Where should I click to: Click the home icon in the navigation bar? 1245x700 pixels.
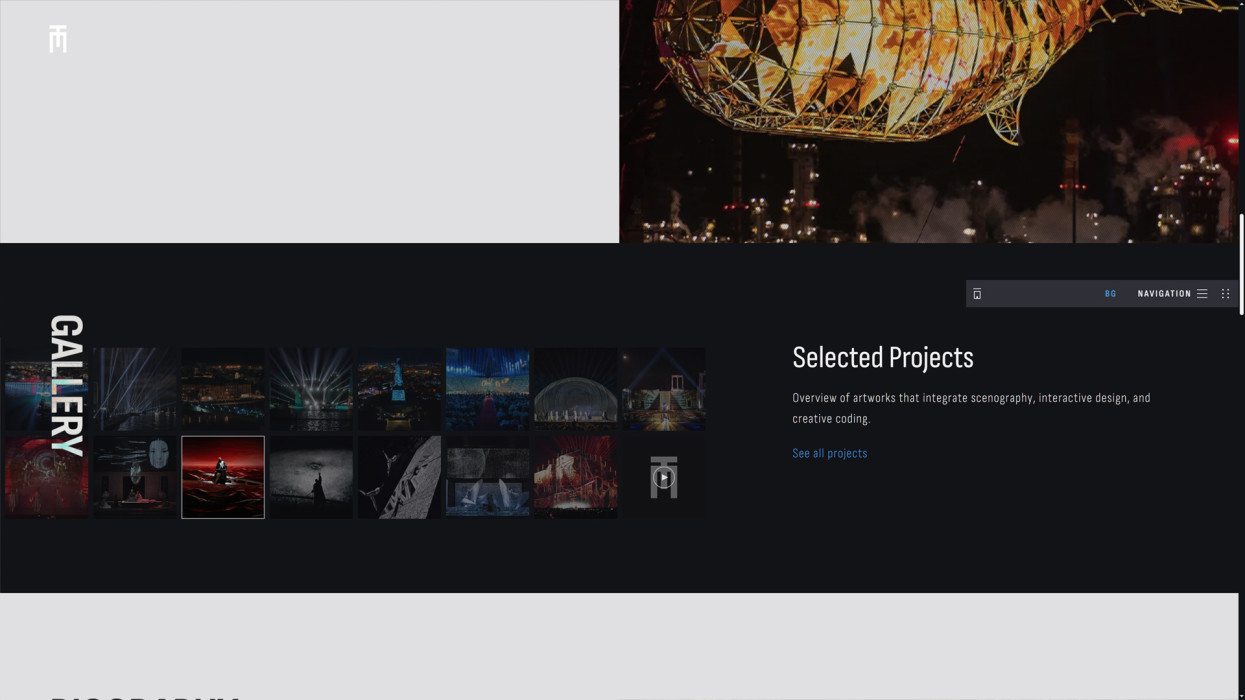977,294
